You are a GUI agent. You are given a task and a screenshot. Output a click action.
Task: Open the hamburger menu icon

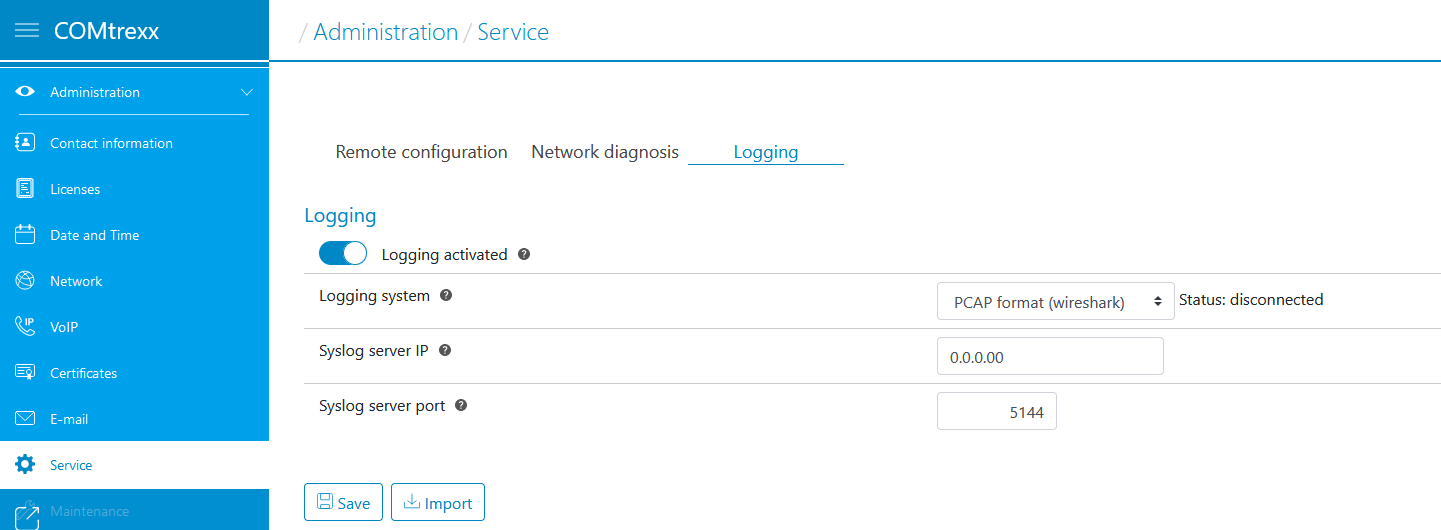(x=27, y=31)
